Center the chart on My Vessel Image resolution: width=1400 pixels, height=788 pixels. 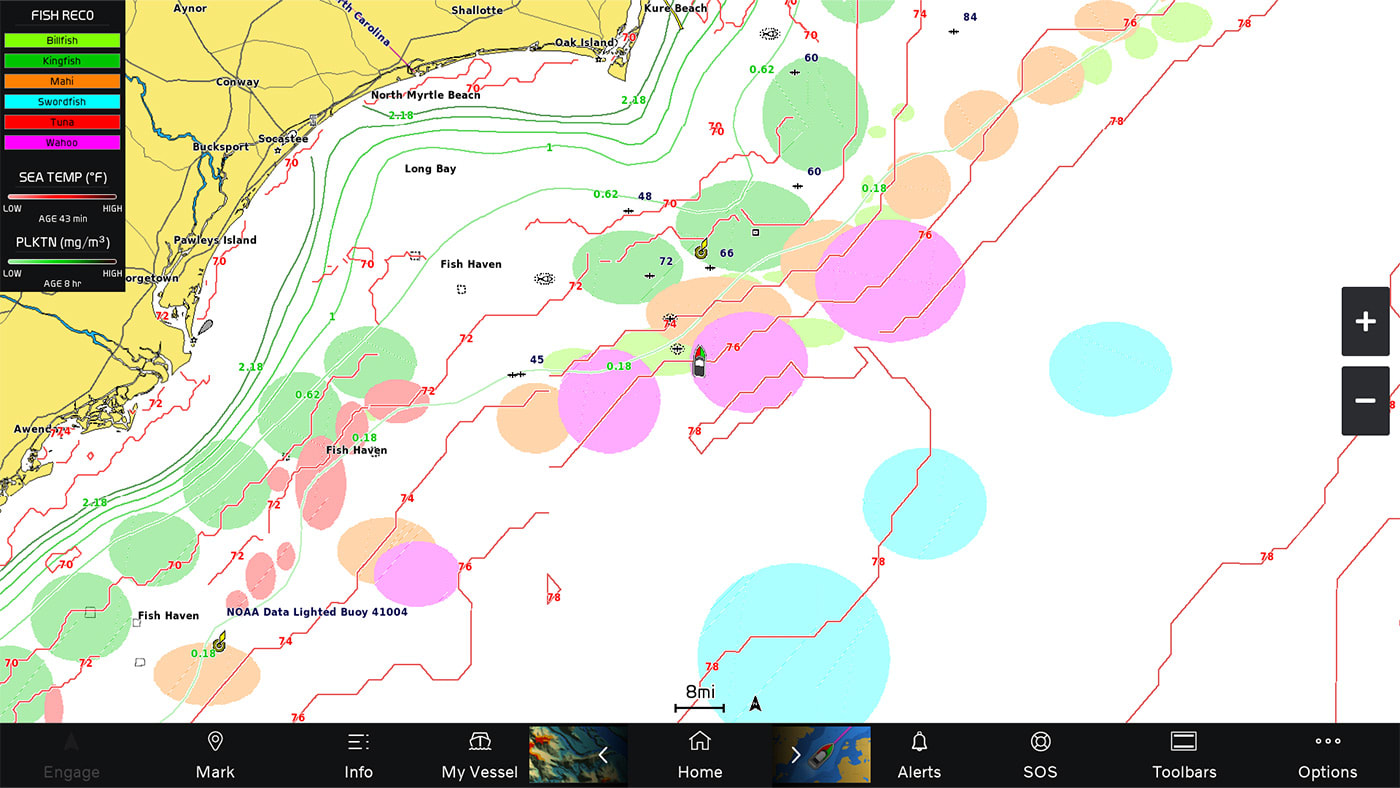coord(479,755)
